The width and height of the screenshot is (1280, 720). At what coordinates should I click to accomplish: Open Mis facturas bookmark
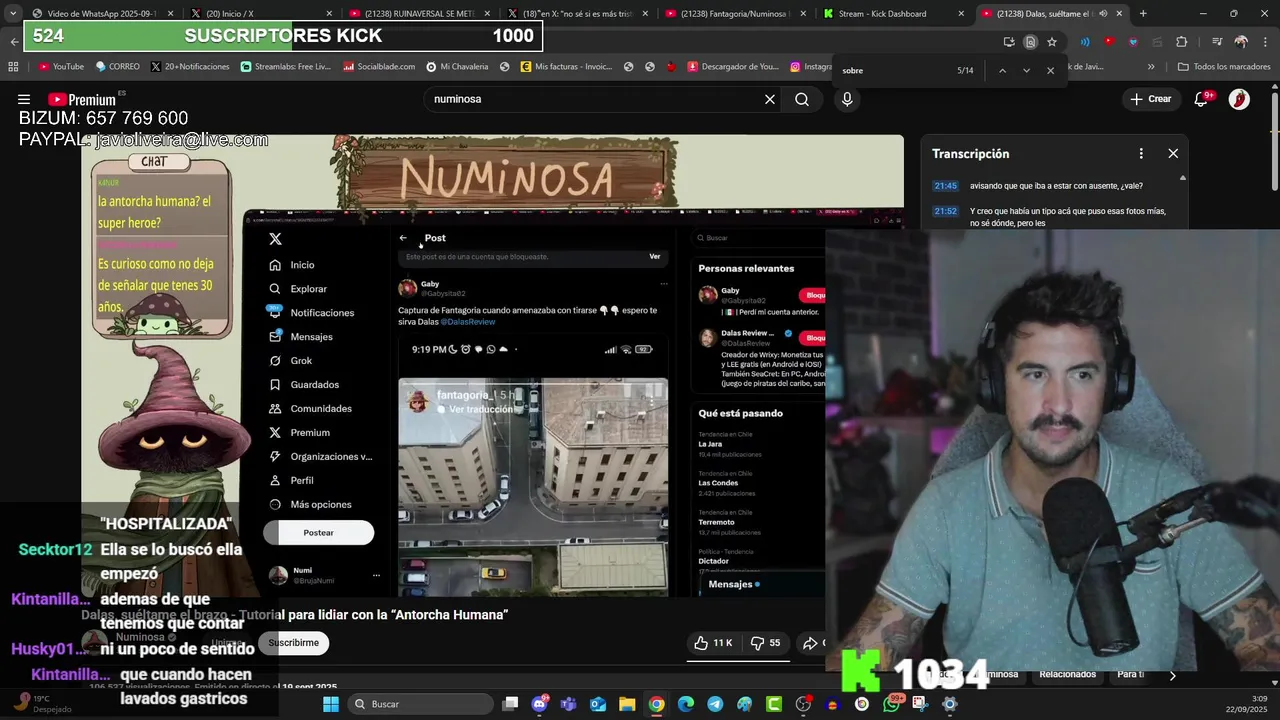click(566, 67)
